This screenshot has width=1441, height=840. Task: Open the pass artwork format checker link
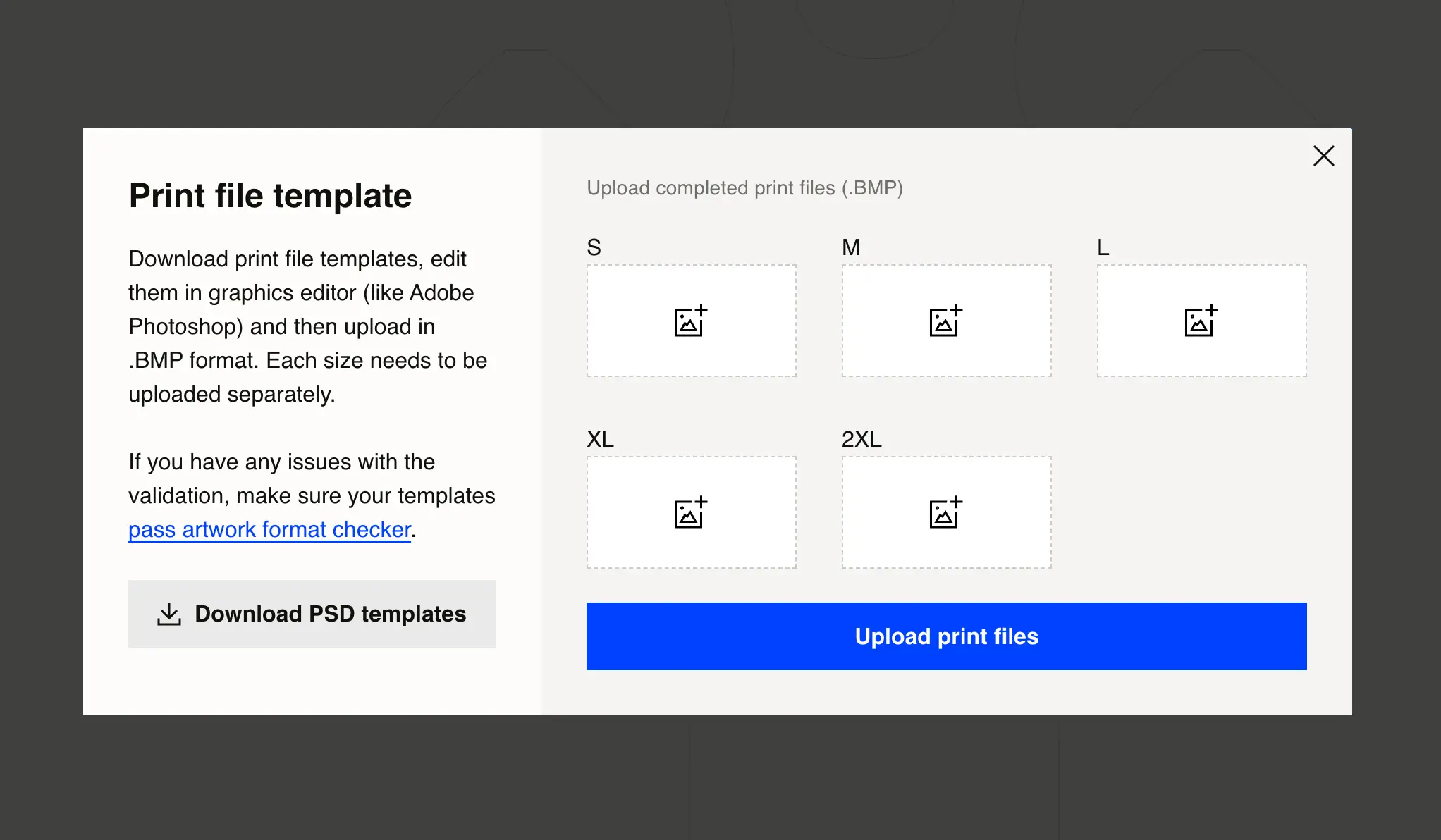[269, 529]
